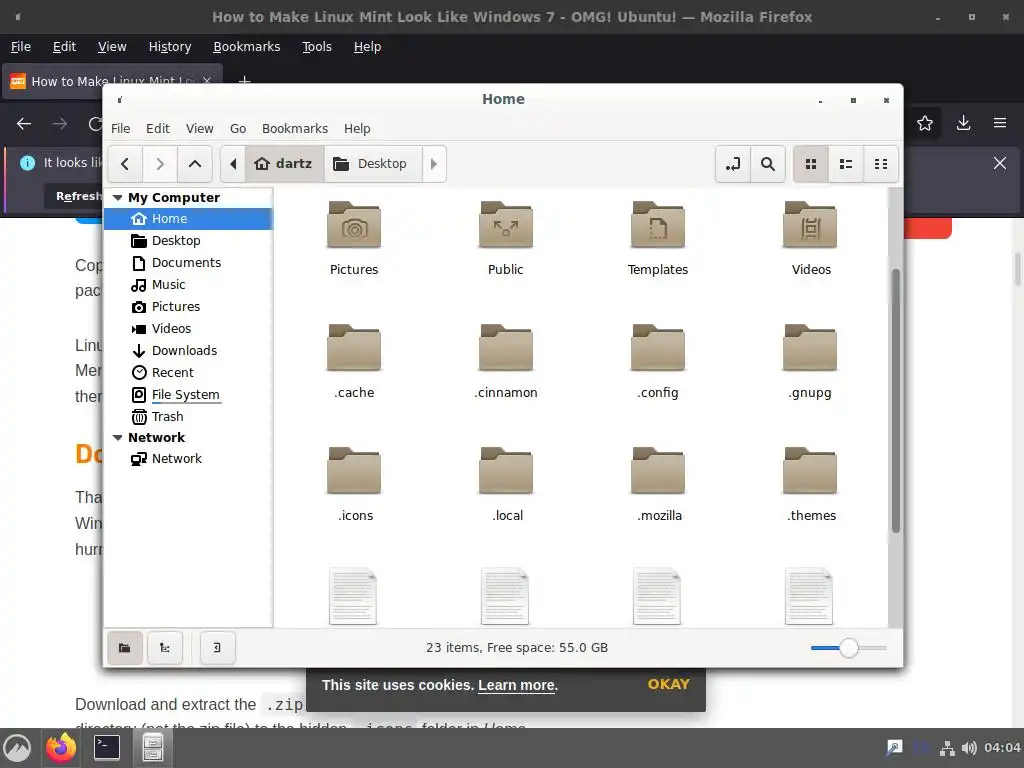Go up to the parent folder
Screen dimensions: 1024x768
[x=195, y=164]
